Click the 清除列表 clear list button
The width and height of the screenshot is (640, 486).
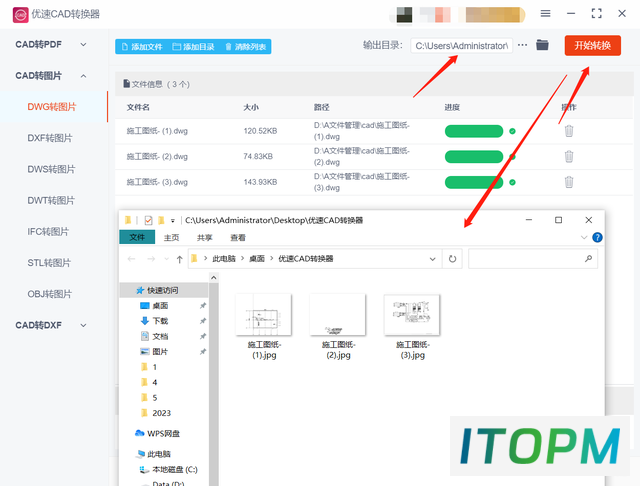tap(246, 47)
